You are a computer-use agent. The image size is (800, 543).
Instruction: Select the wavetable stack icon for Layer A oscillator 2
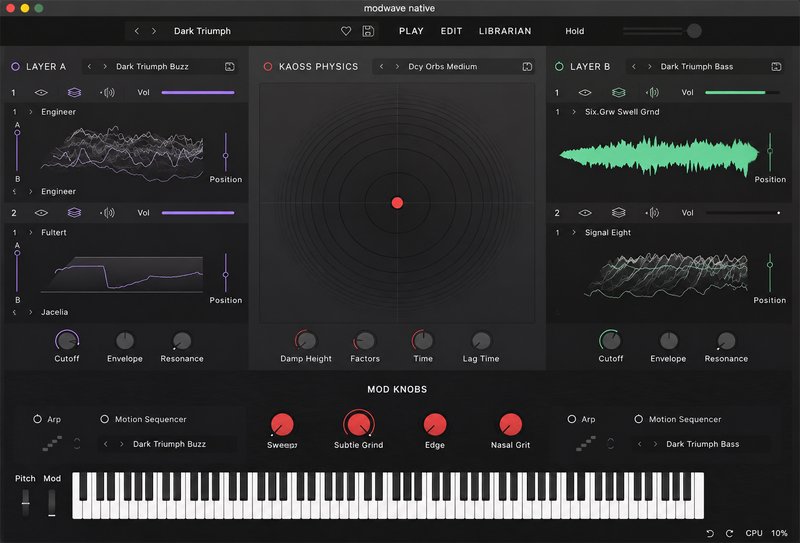tap(74, 213)
